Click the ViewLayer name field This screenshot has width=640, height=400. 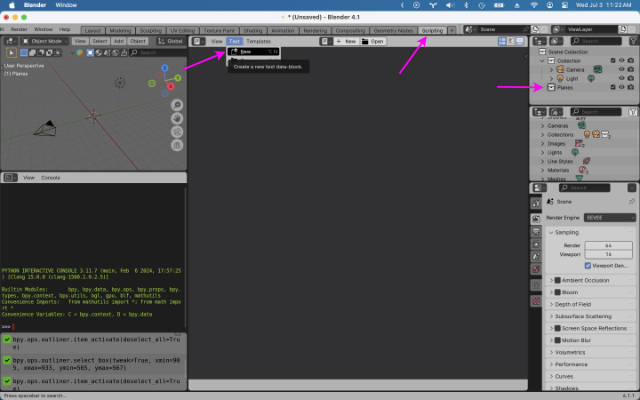591,29
